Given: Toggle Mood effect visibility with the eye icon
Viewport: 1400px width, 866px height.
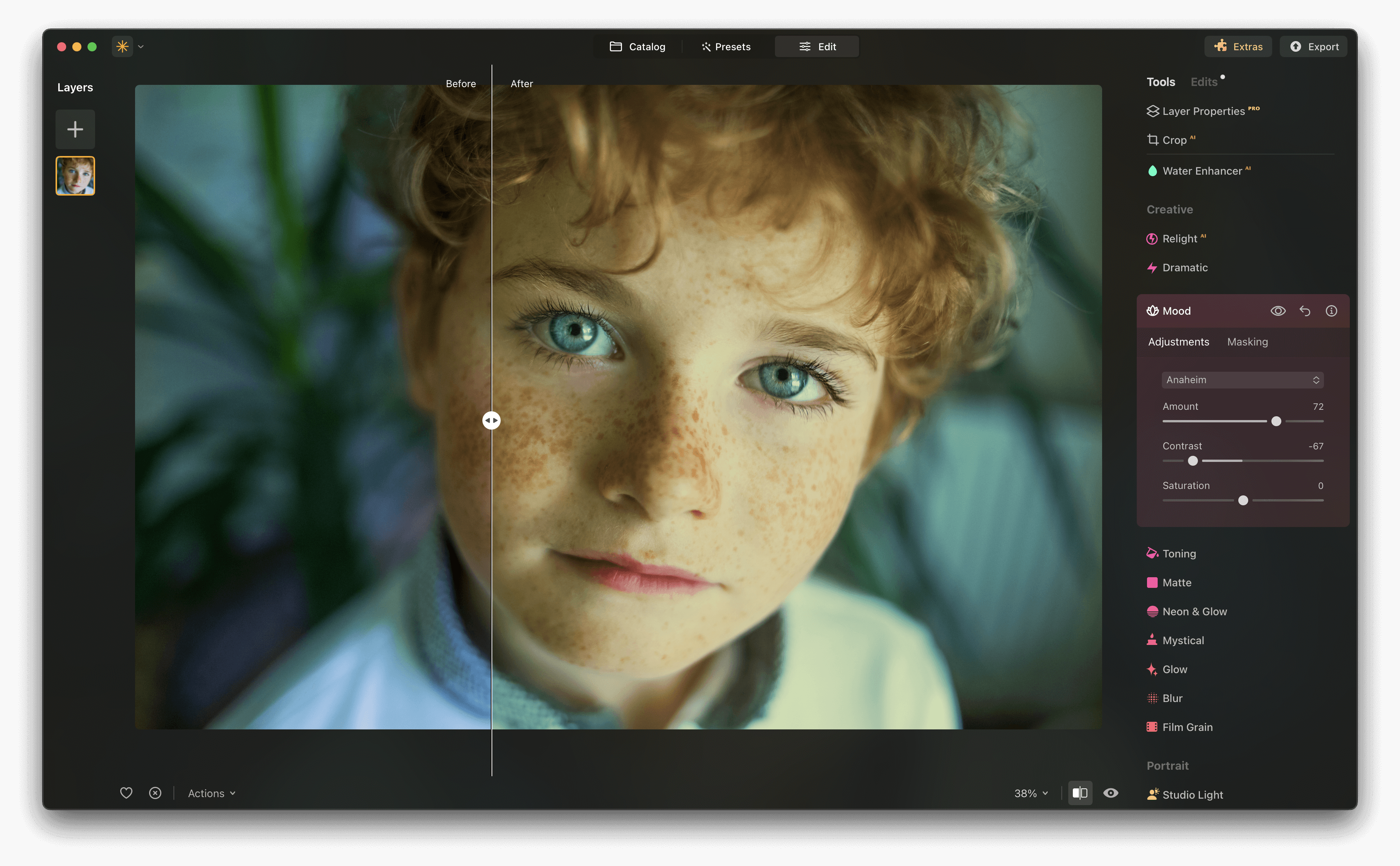Looking at the screenshot, I should [x=1277, y=310].
